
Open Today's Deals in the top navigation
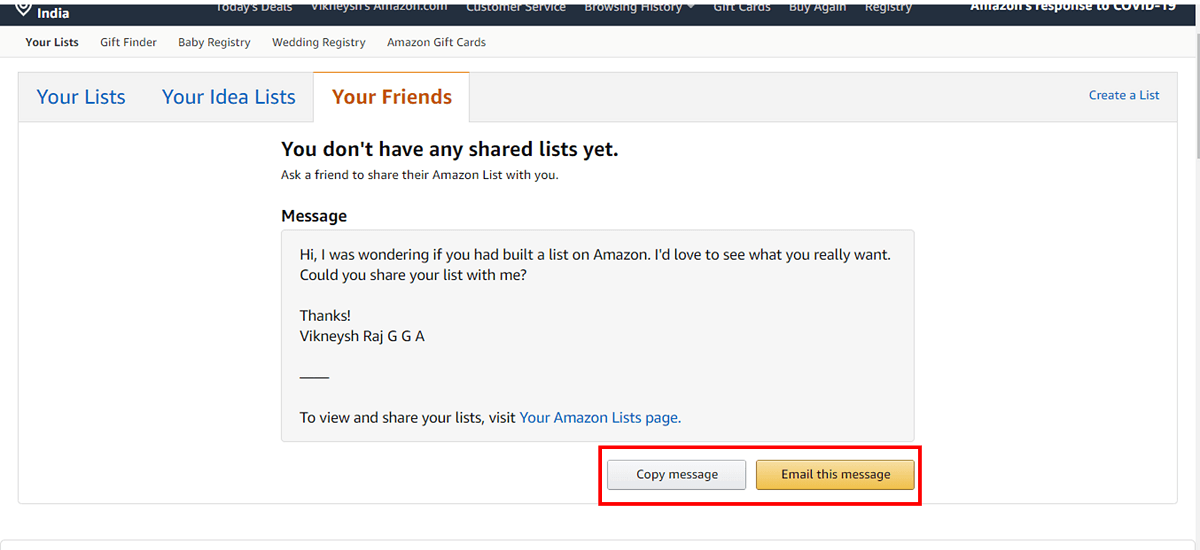point(256,7)
